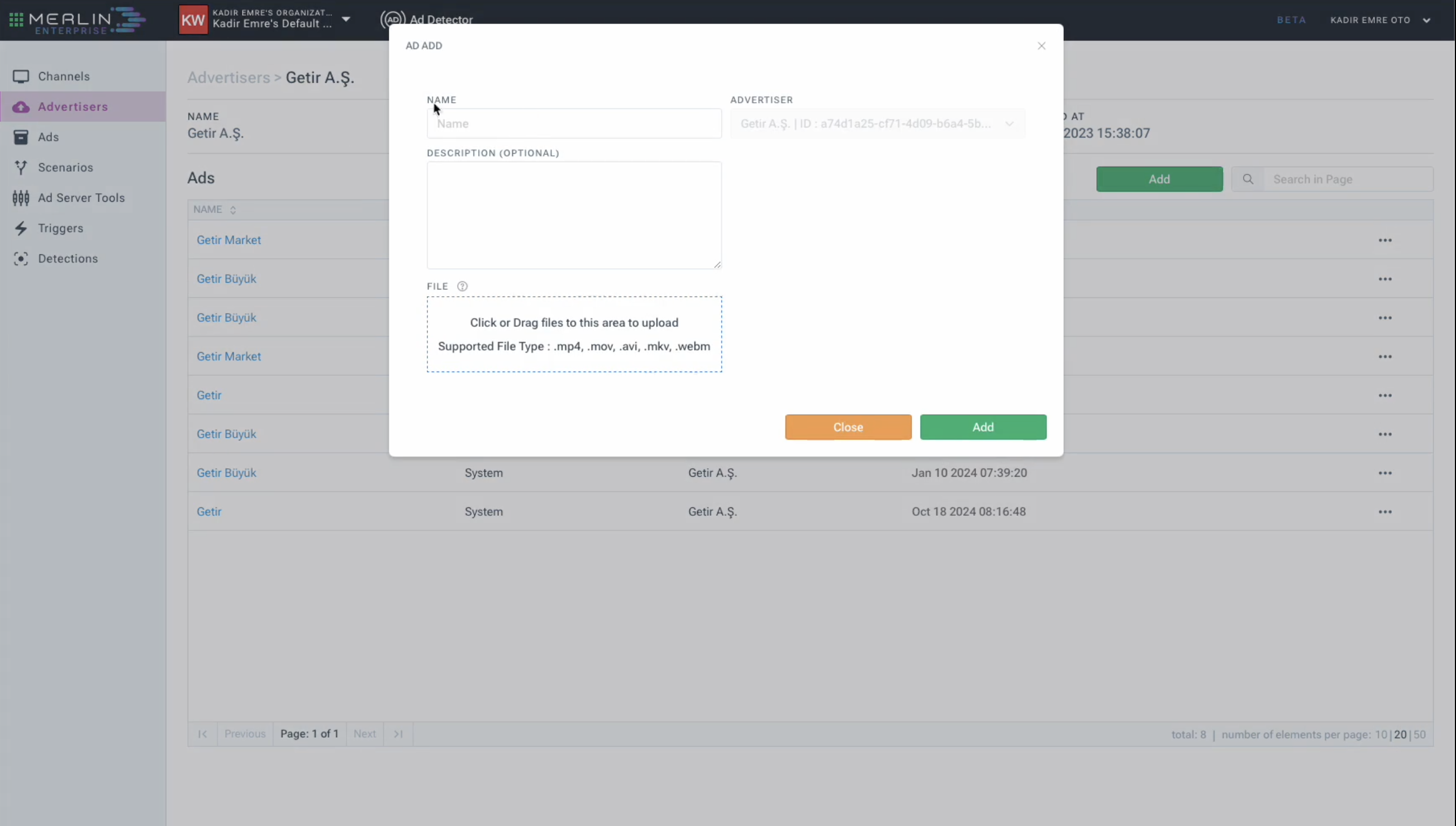Click the Advertisers cloud icon

(x=21, y=107)
